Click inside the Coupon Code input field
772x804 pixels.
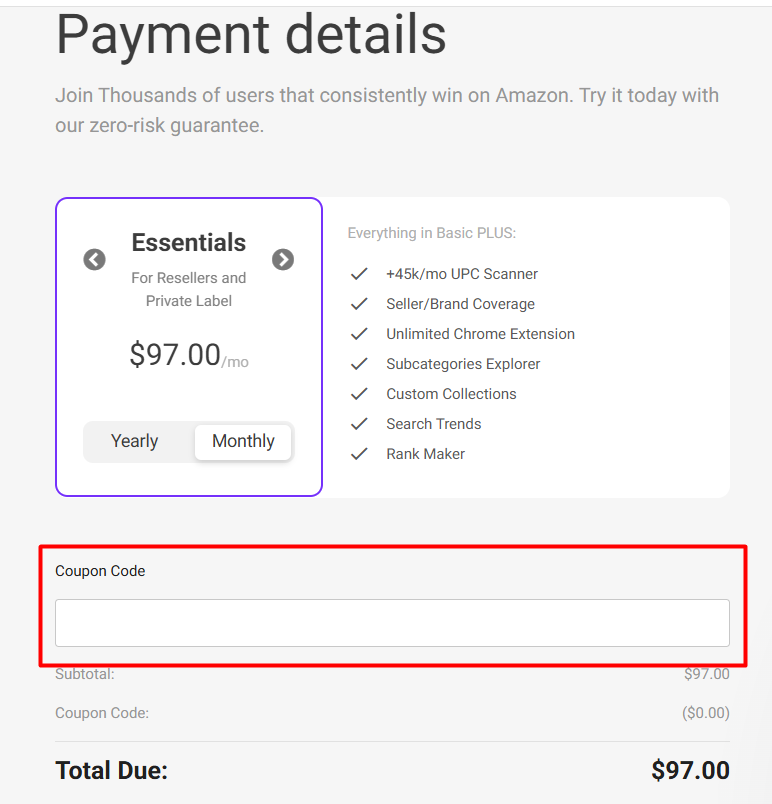tap(392, 622)
